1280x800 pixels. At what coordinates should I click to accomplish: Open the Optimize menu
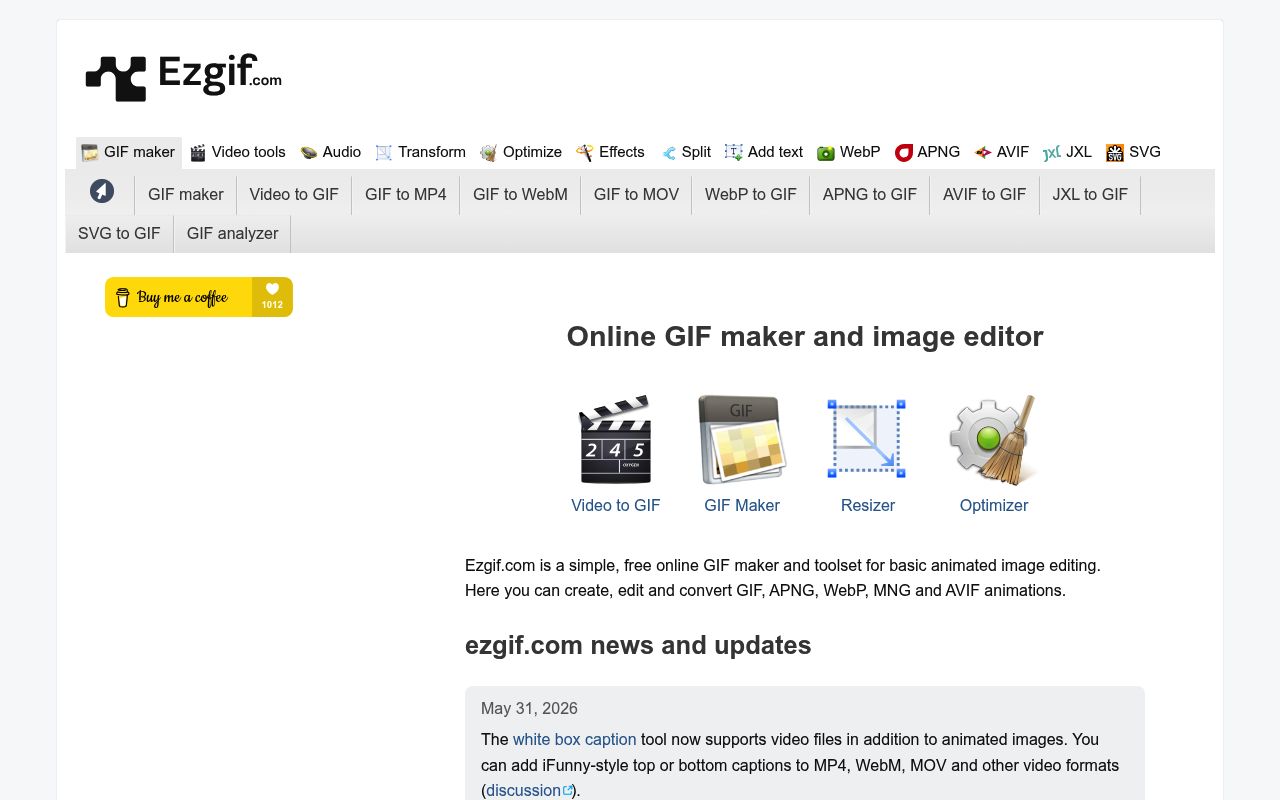[521, 152]
